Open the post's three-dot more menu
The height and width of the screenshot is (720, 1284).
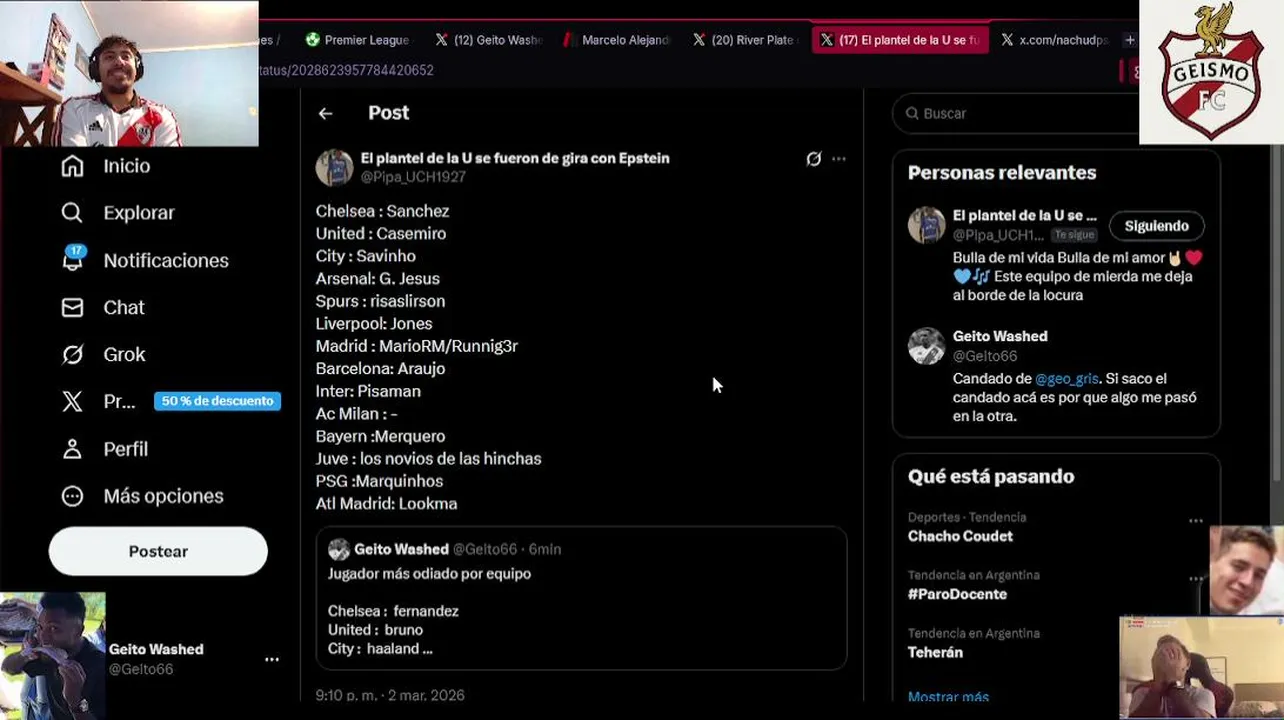839,159
